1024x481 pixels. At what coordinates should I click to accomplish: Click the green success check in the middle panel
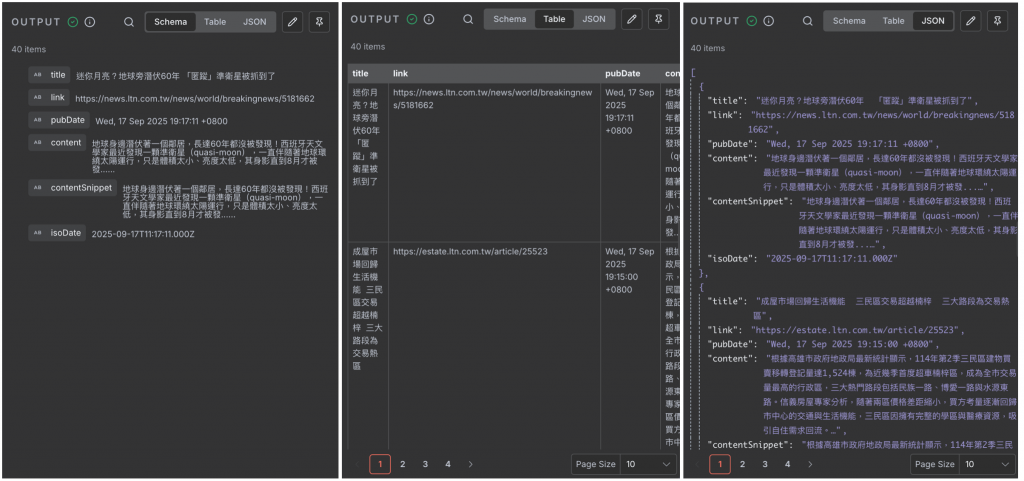click(412, 20)
